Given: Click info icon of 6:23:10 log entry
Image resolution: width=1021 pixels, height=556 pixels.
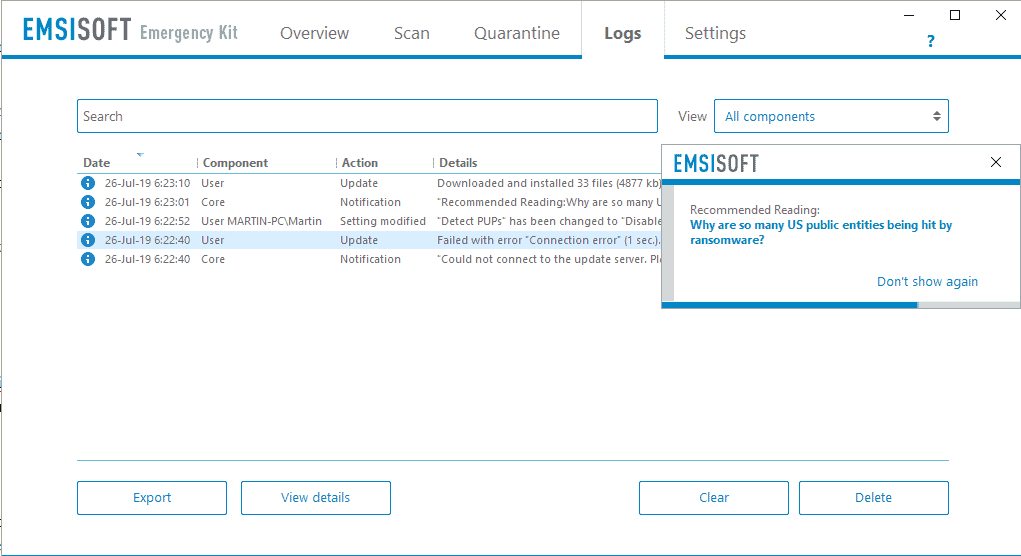Looking at the screenshot, I should pyautogui.click(x=88, y=183).
